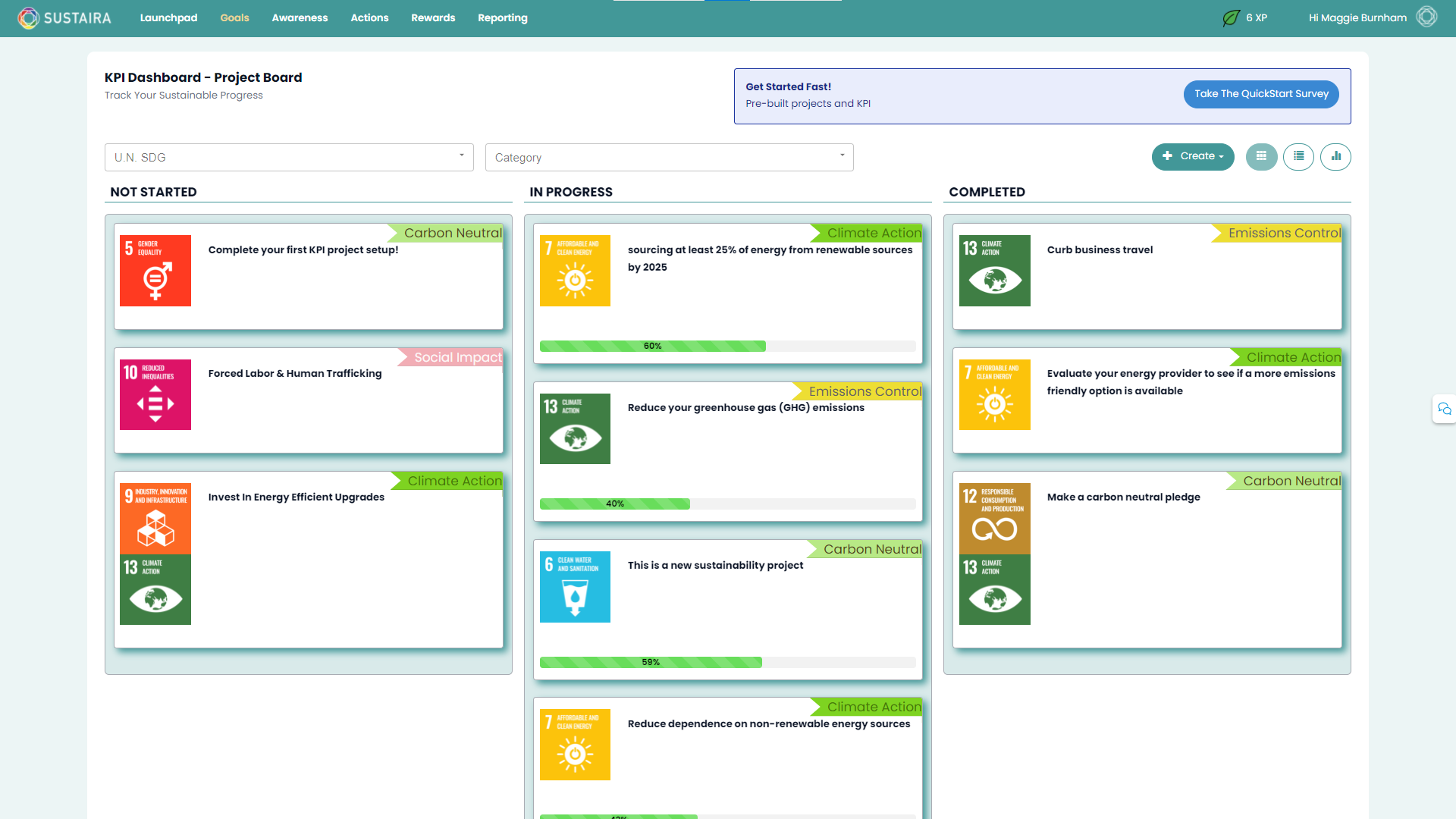The height and width of the screenshot is (819, 1456).
Task: Expand the U.N. SDG dropdown
Action: click(289, 157)
